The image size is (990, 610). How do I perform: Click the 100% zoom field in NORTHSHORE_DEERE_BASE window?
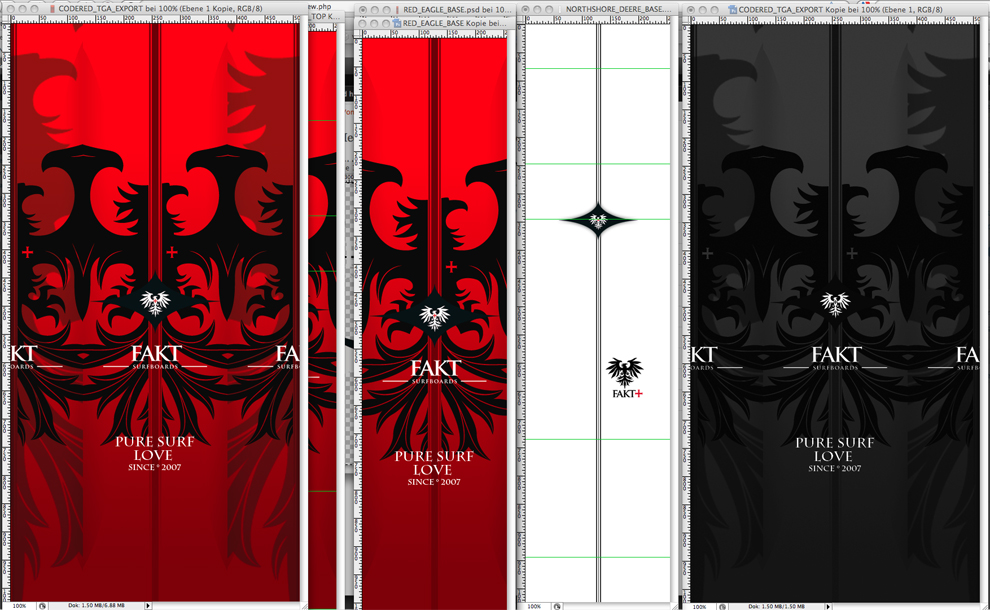tap(534, 606)
